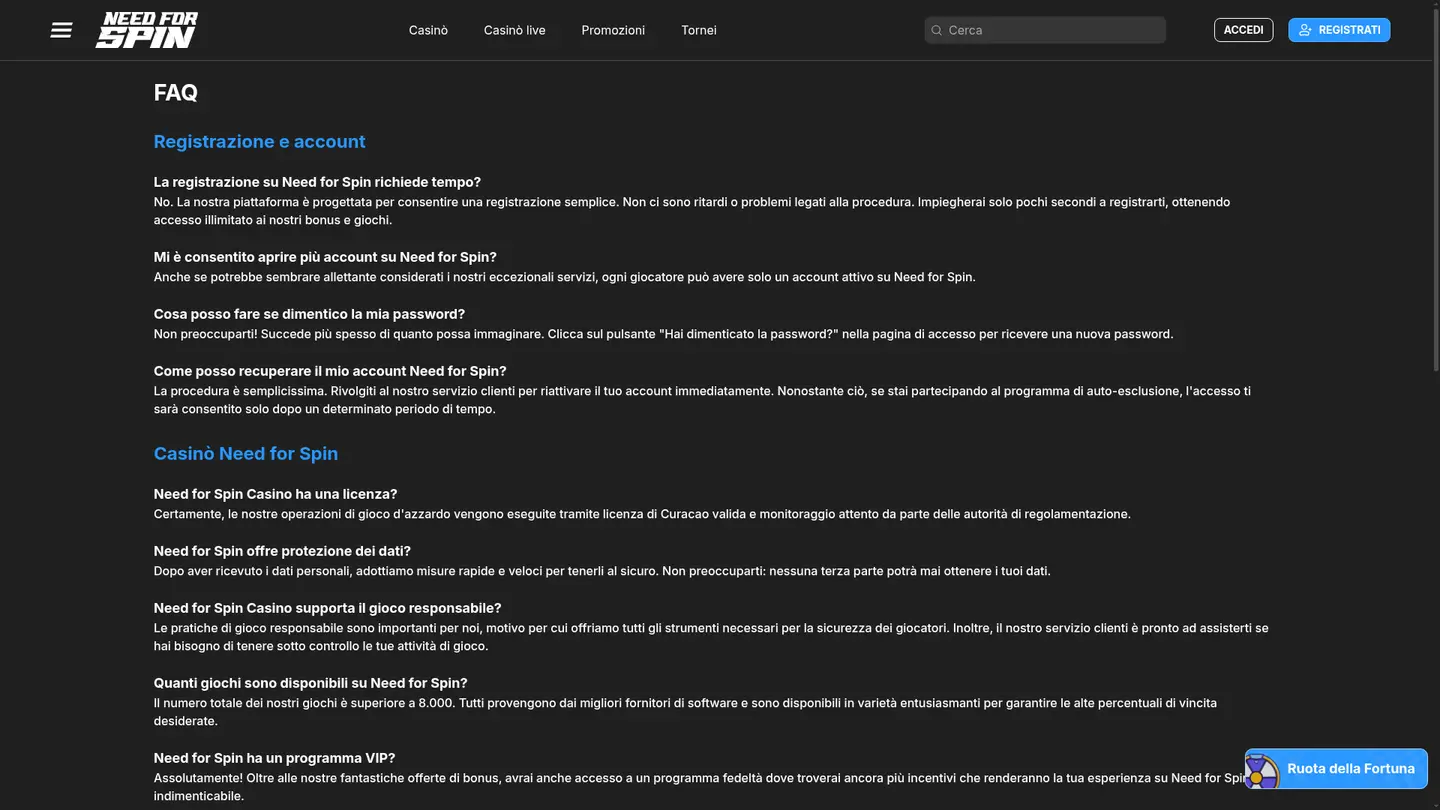Spin the Ruota della Fortuna wheel icon
The height and width of the screenshot is (810, 1440).
[x=1262, y=770]
